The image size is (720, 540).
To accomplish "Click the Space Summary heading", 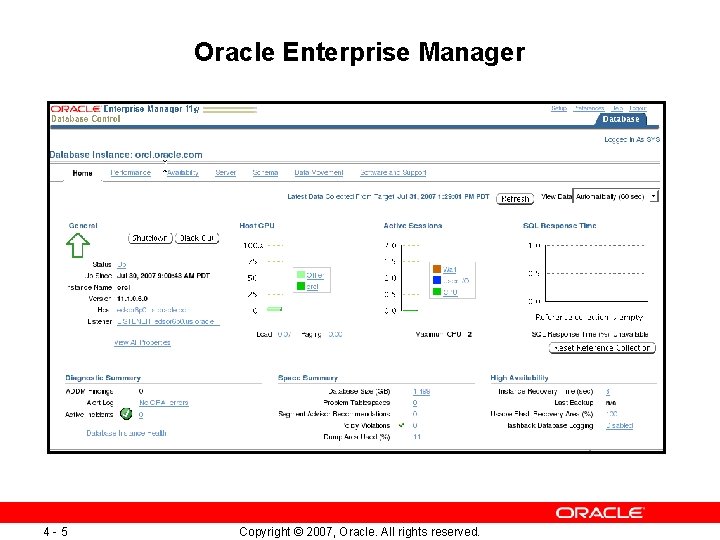I will click(308, 378).
